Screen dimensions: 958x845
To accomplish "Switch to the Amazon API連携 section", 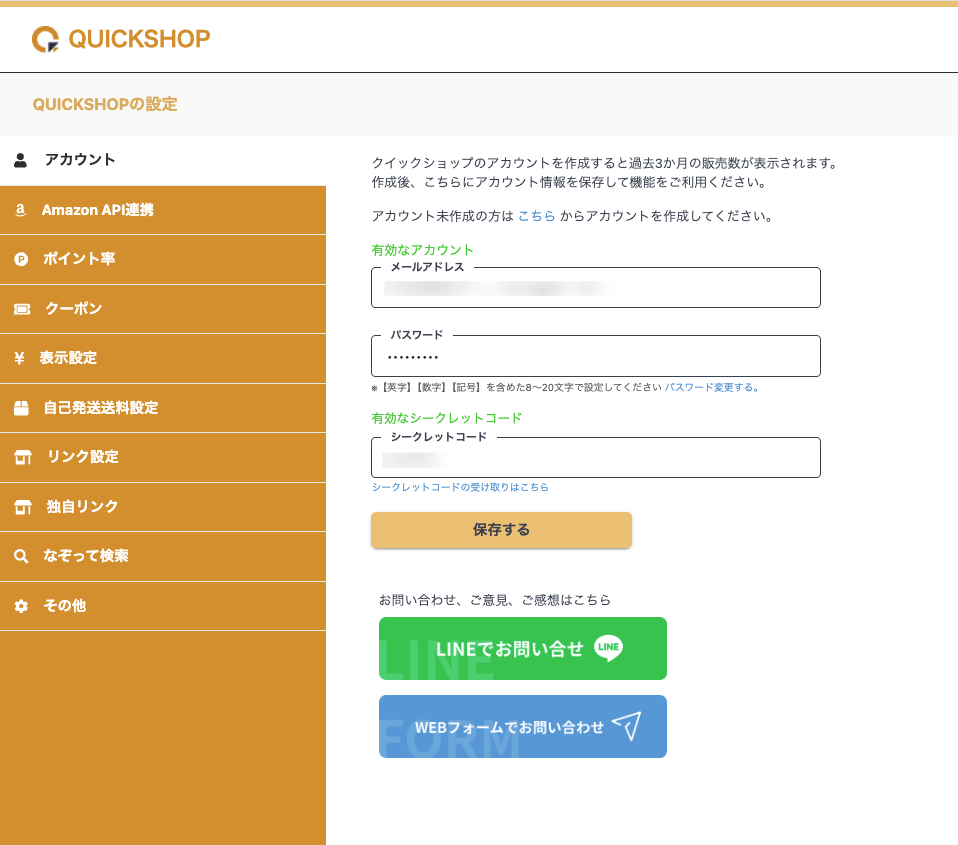I will 97,210.
